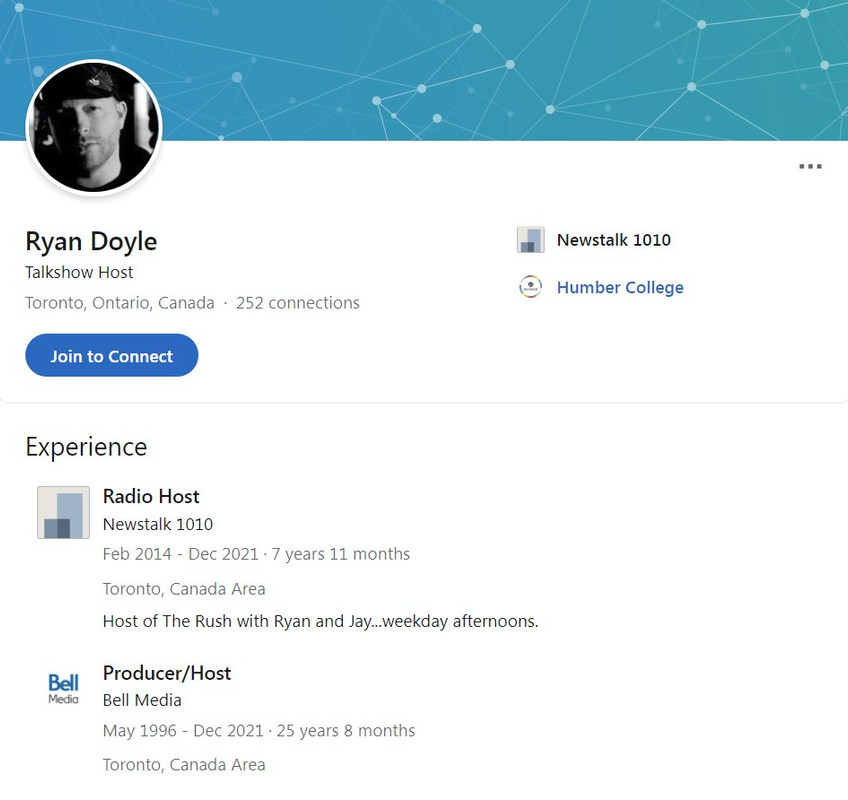Click Feb 2014 - Dec 2021 date range
This screenshot has width=848, height=800.
pos(181,554)
